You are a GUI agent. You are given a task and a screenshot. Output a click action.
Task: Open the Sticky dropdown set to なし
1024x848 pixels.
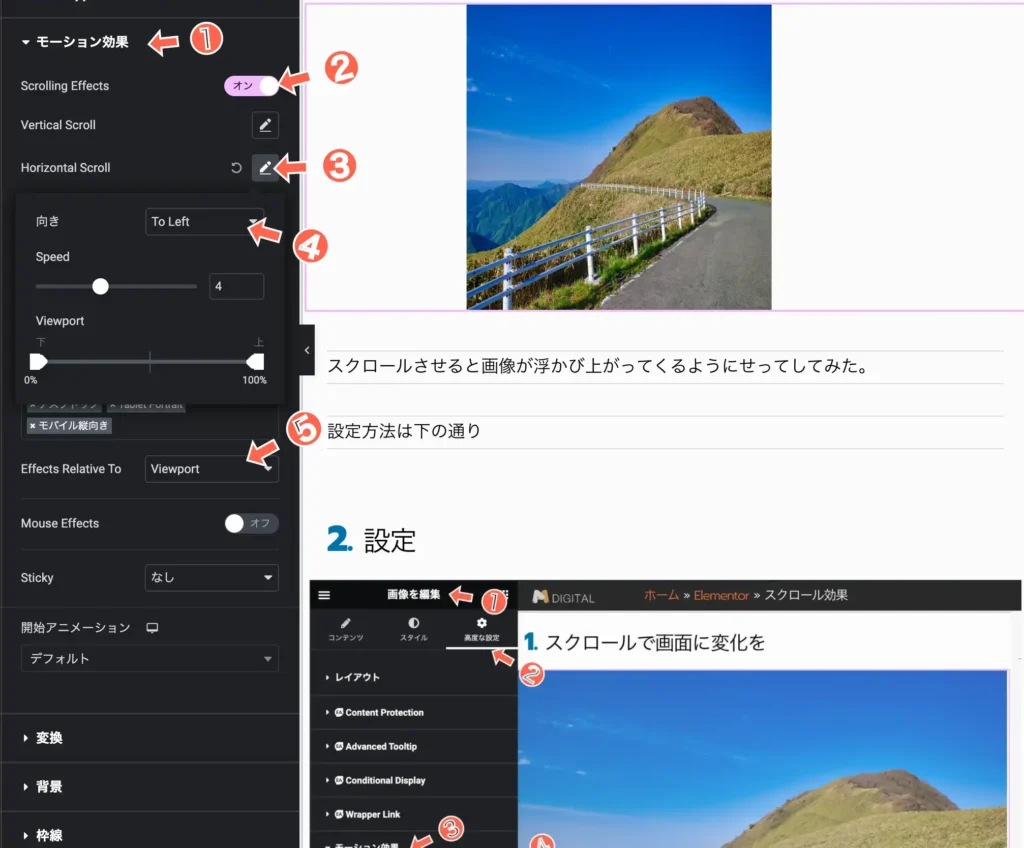pyautogui.click(x=211, y=577)
